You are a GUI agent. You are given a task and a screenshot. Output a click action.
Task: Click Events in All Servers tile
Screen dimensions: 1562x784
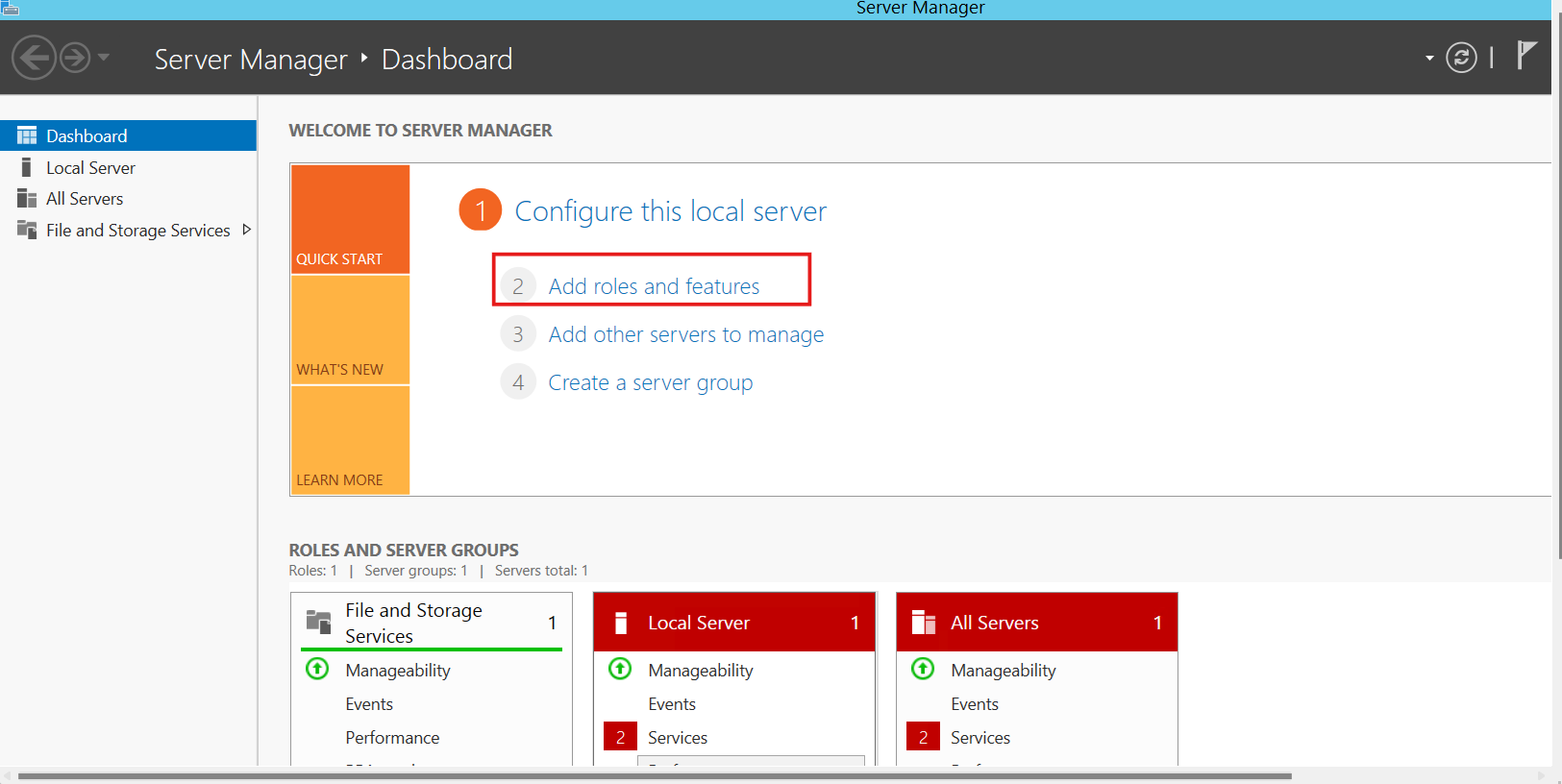(x=975, y=704)
